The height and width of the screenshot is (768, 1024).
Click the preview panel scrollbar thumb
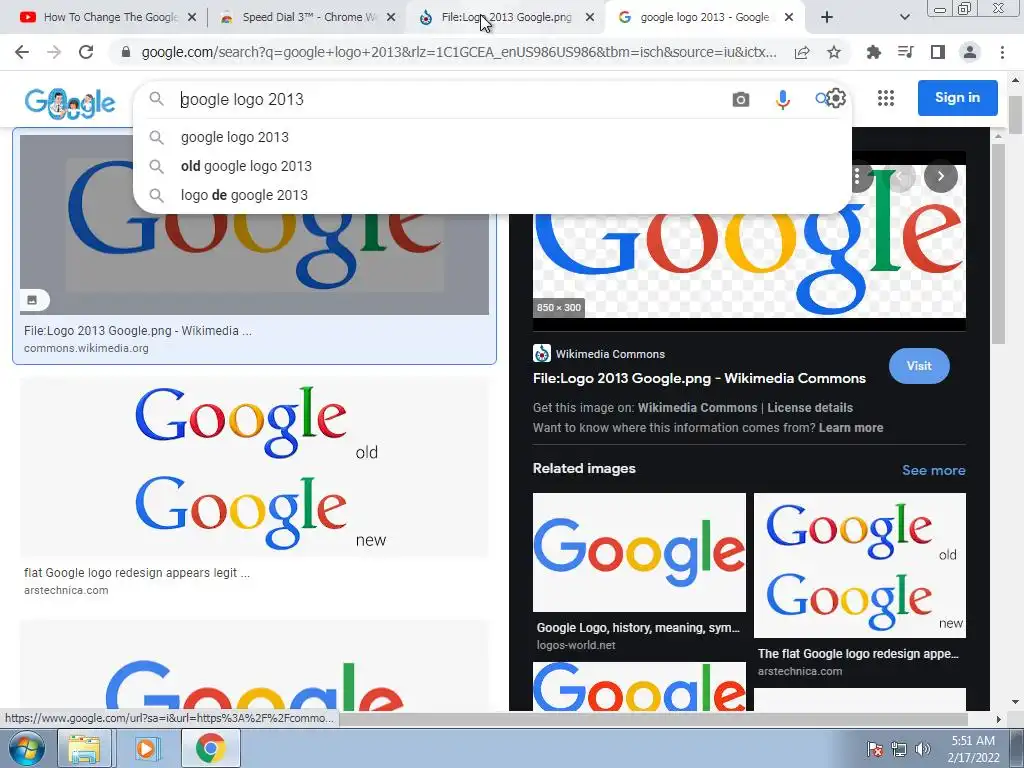(998, 243)
